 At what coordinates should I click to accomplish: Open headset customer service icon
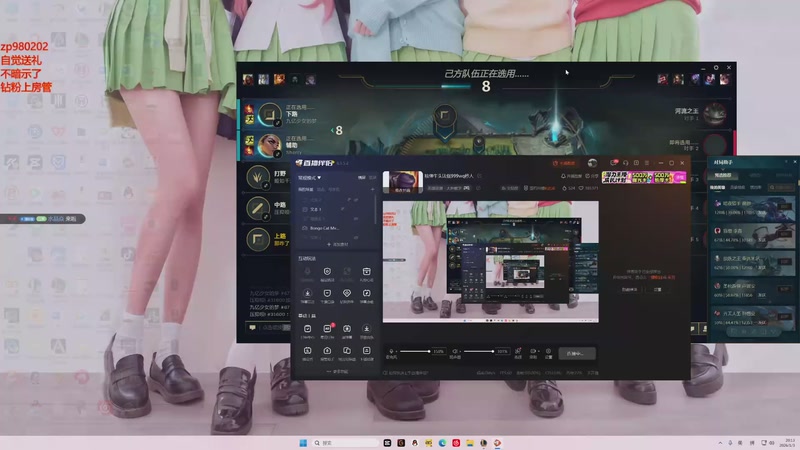[x=626, y=163]
